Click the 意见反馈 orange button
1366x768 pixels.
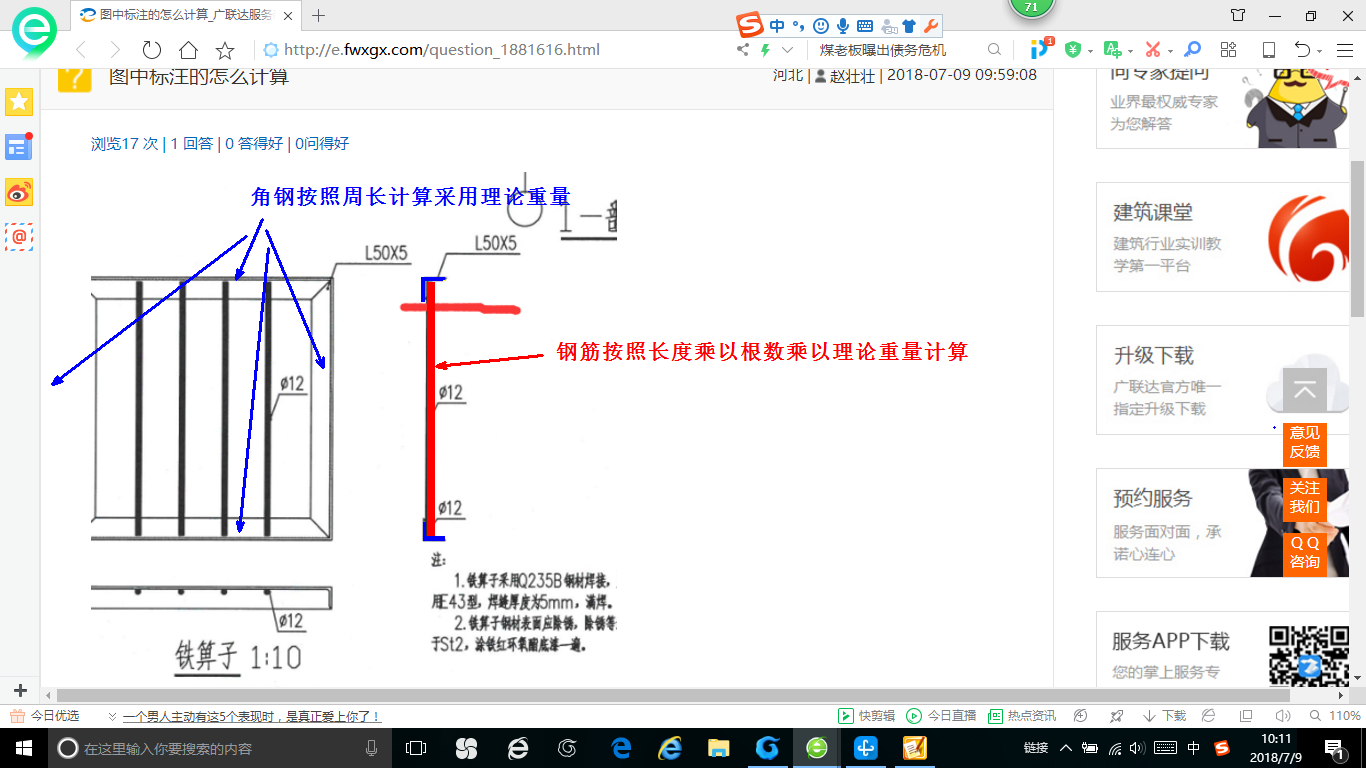1304,442
